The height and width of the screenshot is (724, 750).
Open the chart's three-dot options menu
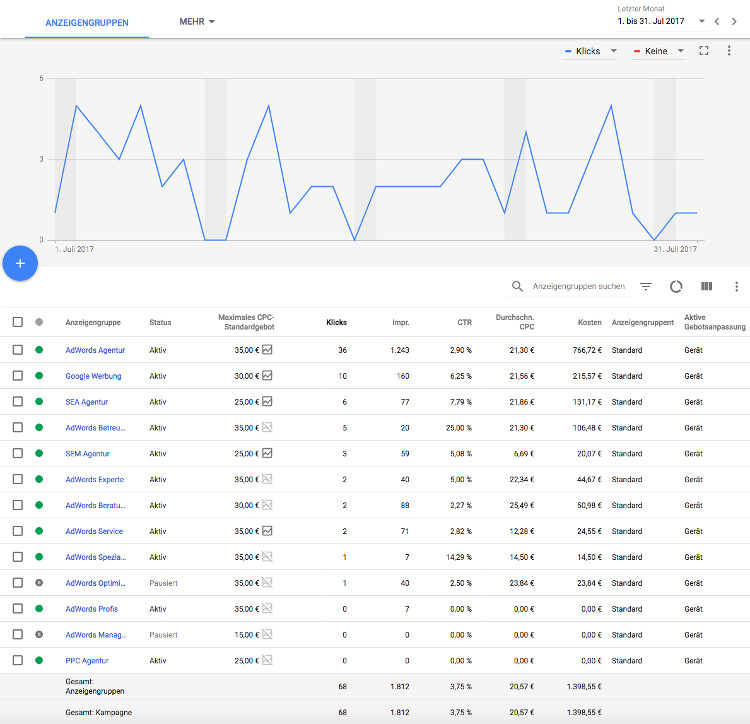[730, 50]
